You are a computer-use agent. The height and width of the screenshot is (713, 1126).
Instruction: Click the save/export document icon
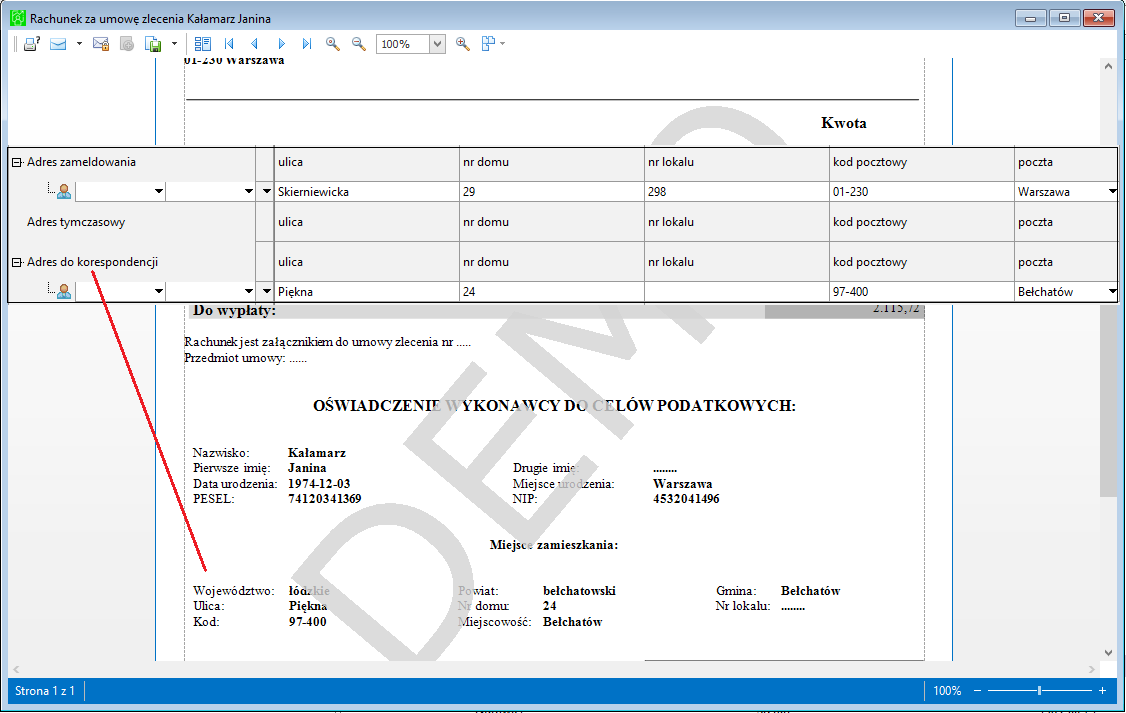pyautogui.click(x=153, y=45)
